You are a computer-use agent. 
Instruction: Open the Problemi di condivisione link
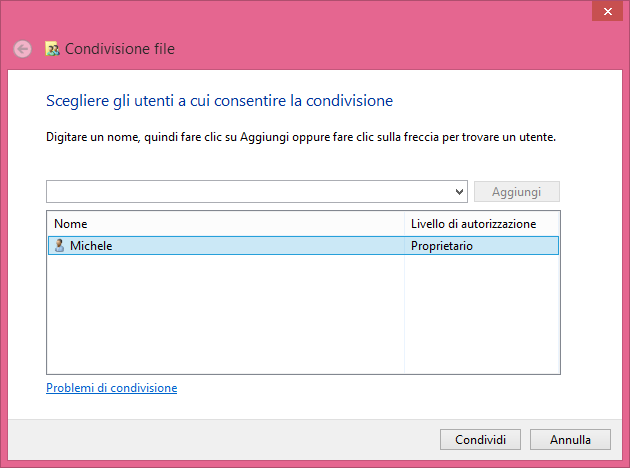click(x=111, y=388)
